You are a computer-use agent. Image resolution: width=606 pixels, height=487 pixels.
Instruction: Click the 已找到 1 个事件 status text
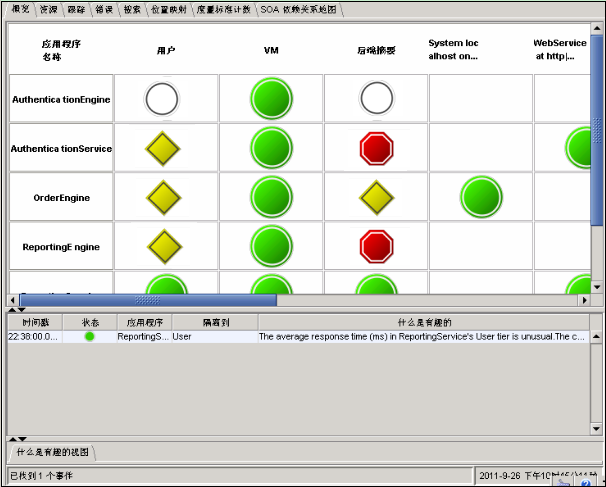41,475
